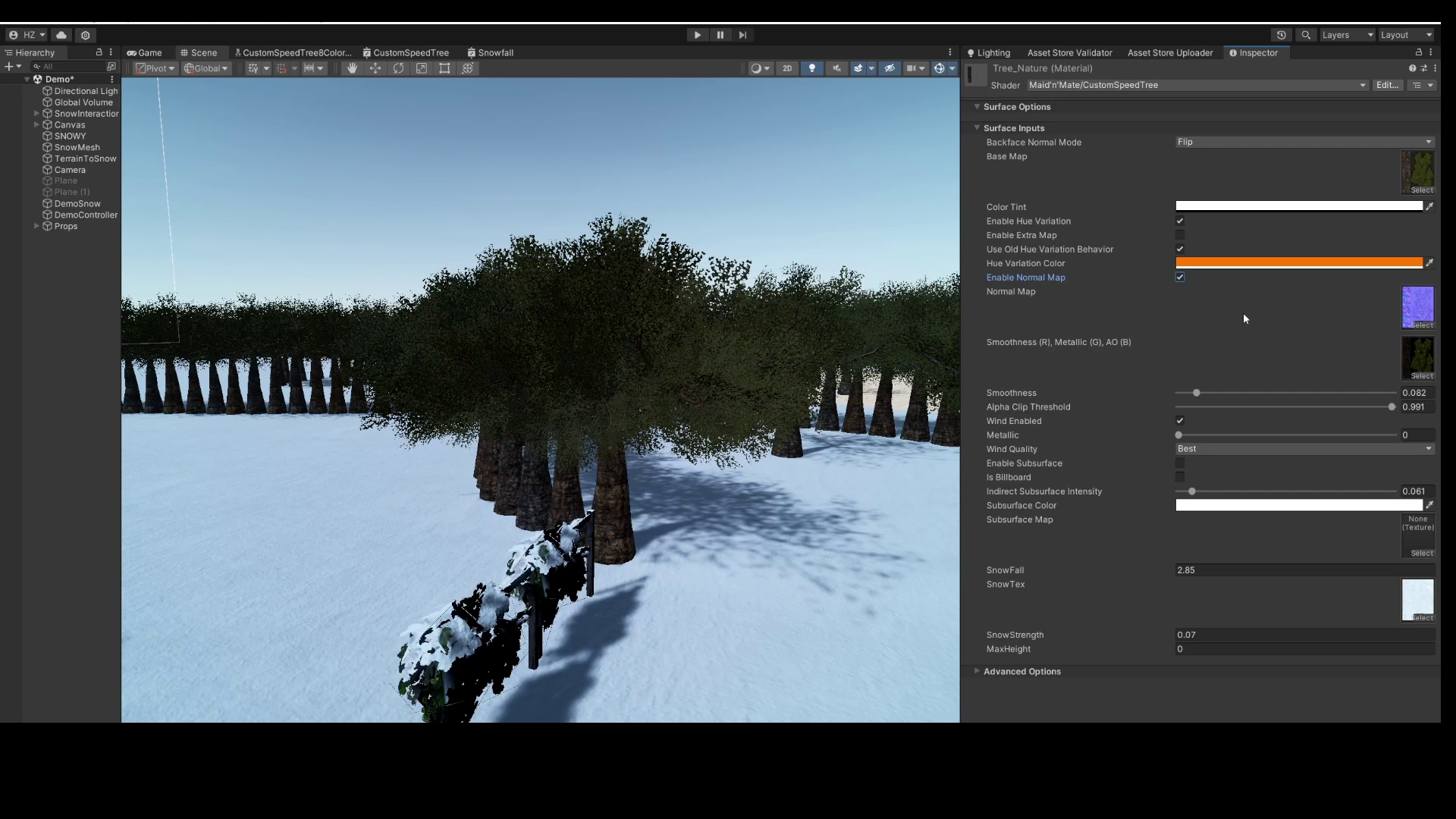Click the Smoothness slider
Image resolution: width=1456 pixels, height=819 pixels.
[1285, 393]
